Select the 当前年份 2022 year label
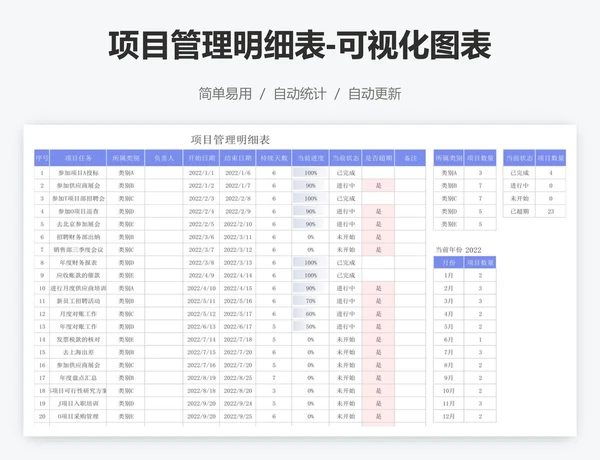The image size is (600, 460). click(x=458, y=249)
